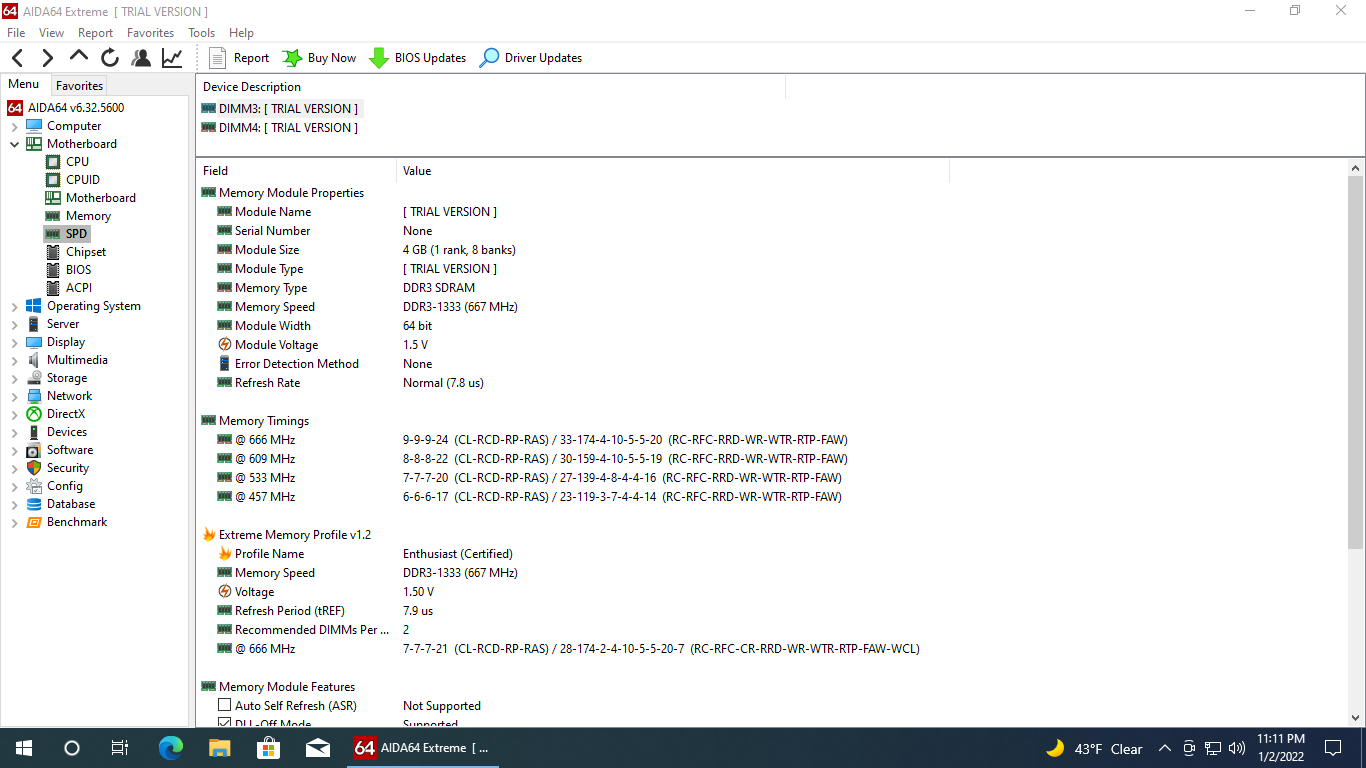
Task: Go back with the left arrow toolbar icon
Action: 18,58
